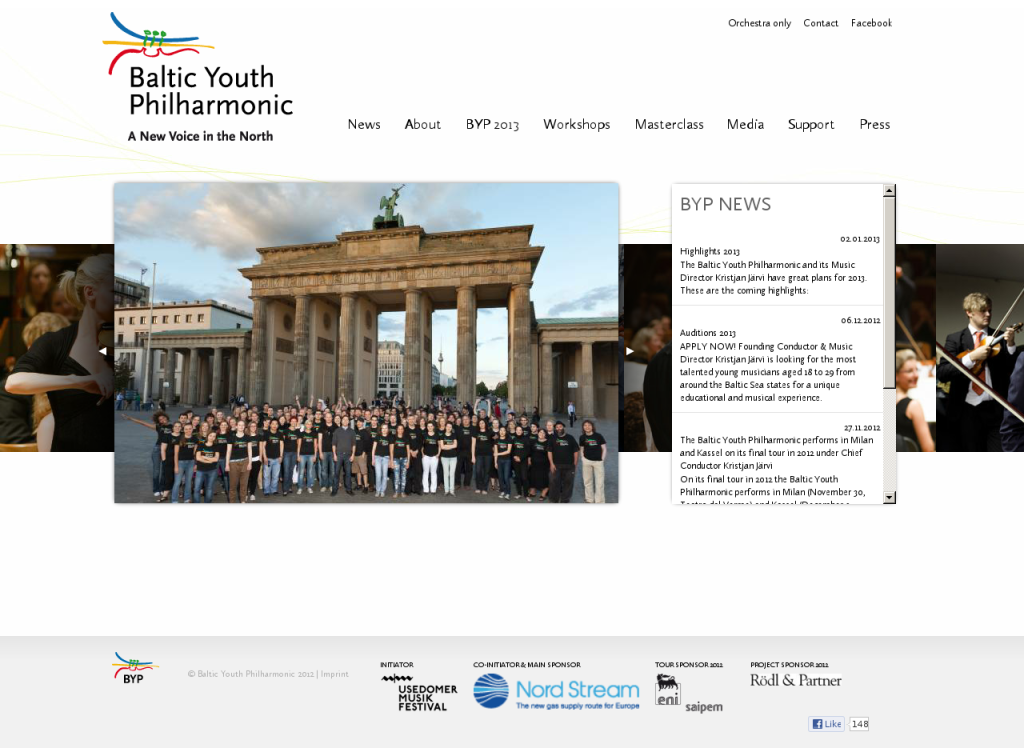Click the small BYP footer logo
The image size is (1024, 748).
pyautogui.click(x=135, y=668)
